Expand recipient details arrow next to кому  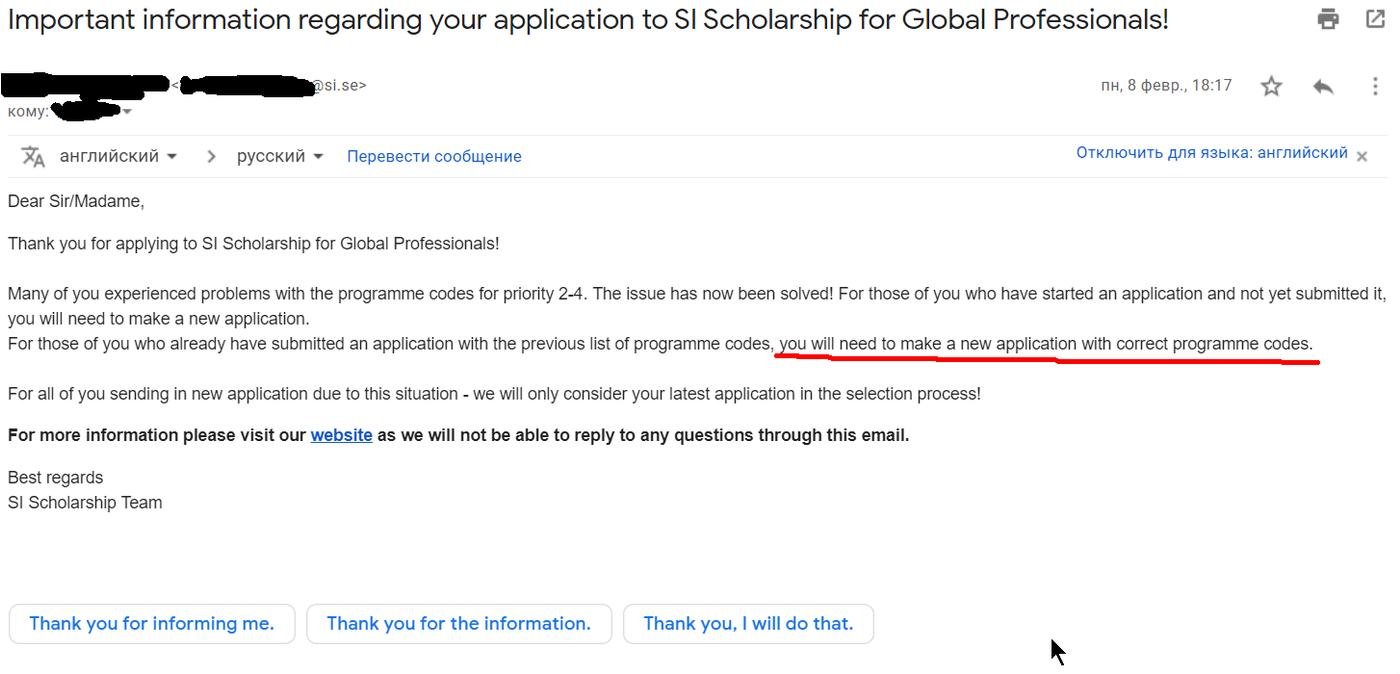127,111
